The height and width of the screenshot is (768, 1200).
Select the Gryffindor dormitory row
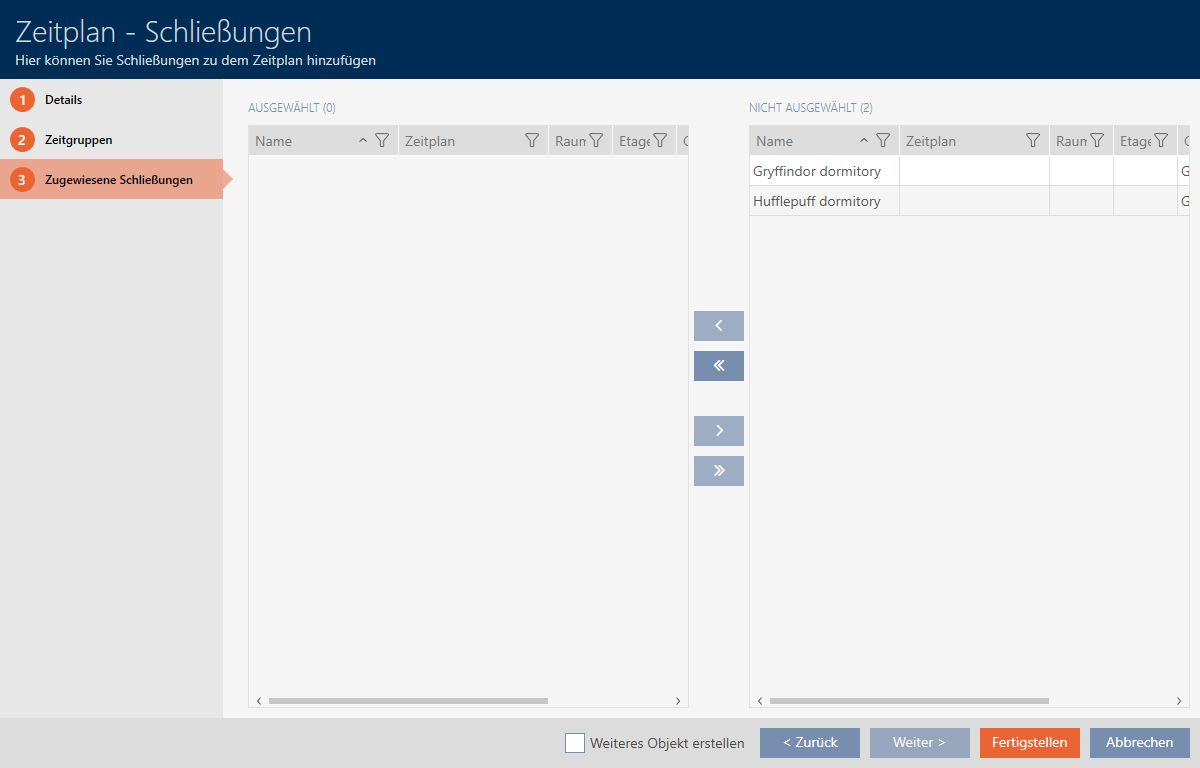[x=817, y=171]
